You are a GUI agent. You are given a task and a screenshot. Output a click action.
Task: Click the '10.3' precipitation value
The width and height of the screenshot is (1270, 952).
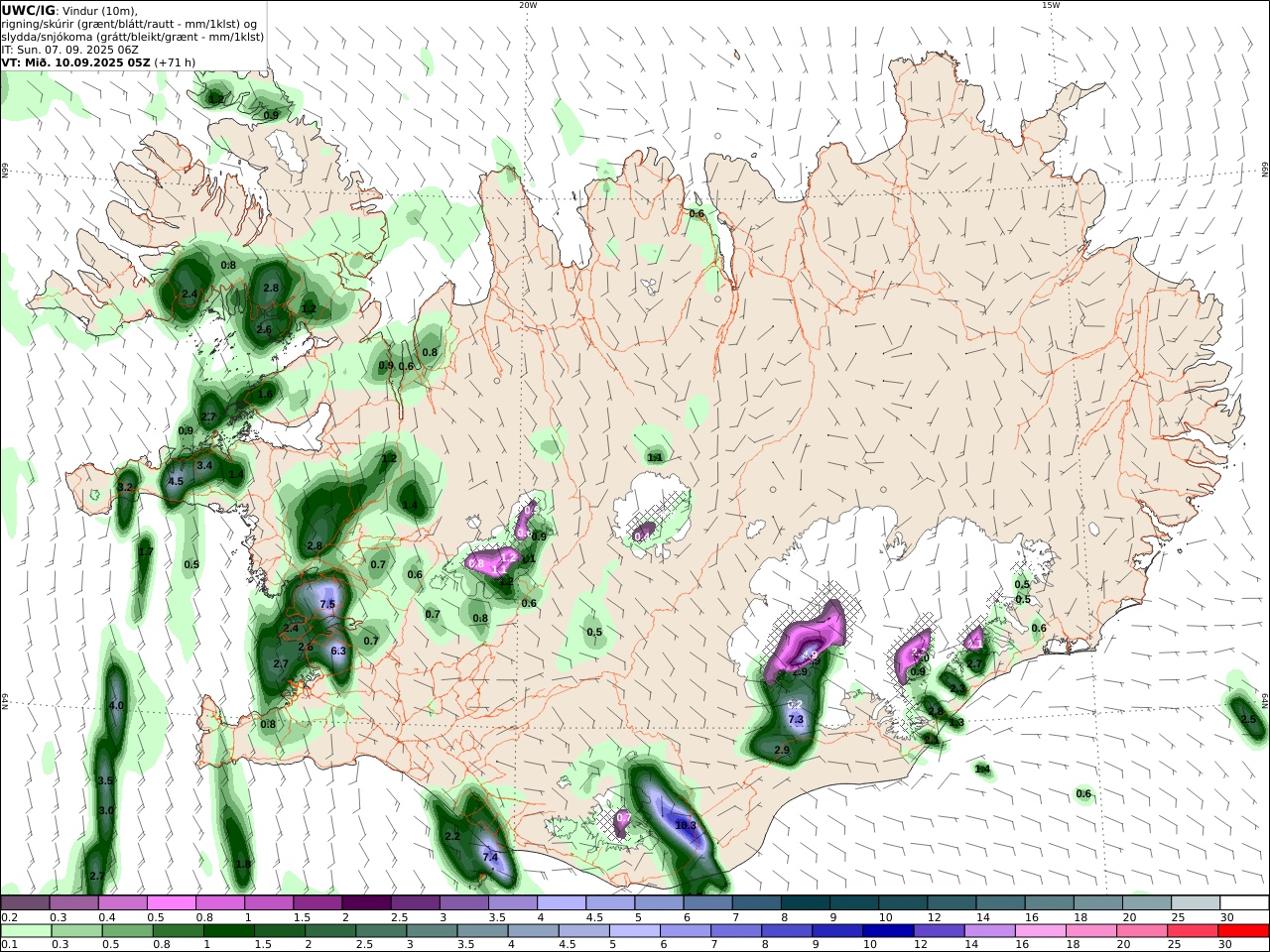coord(686,825)
